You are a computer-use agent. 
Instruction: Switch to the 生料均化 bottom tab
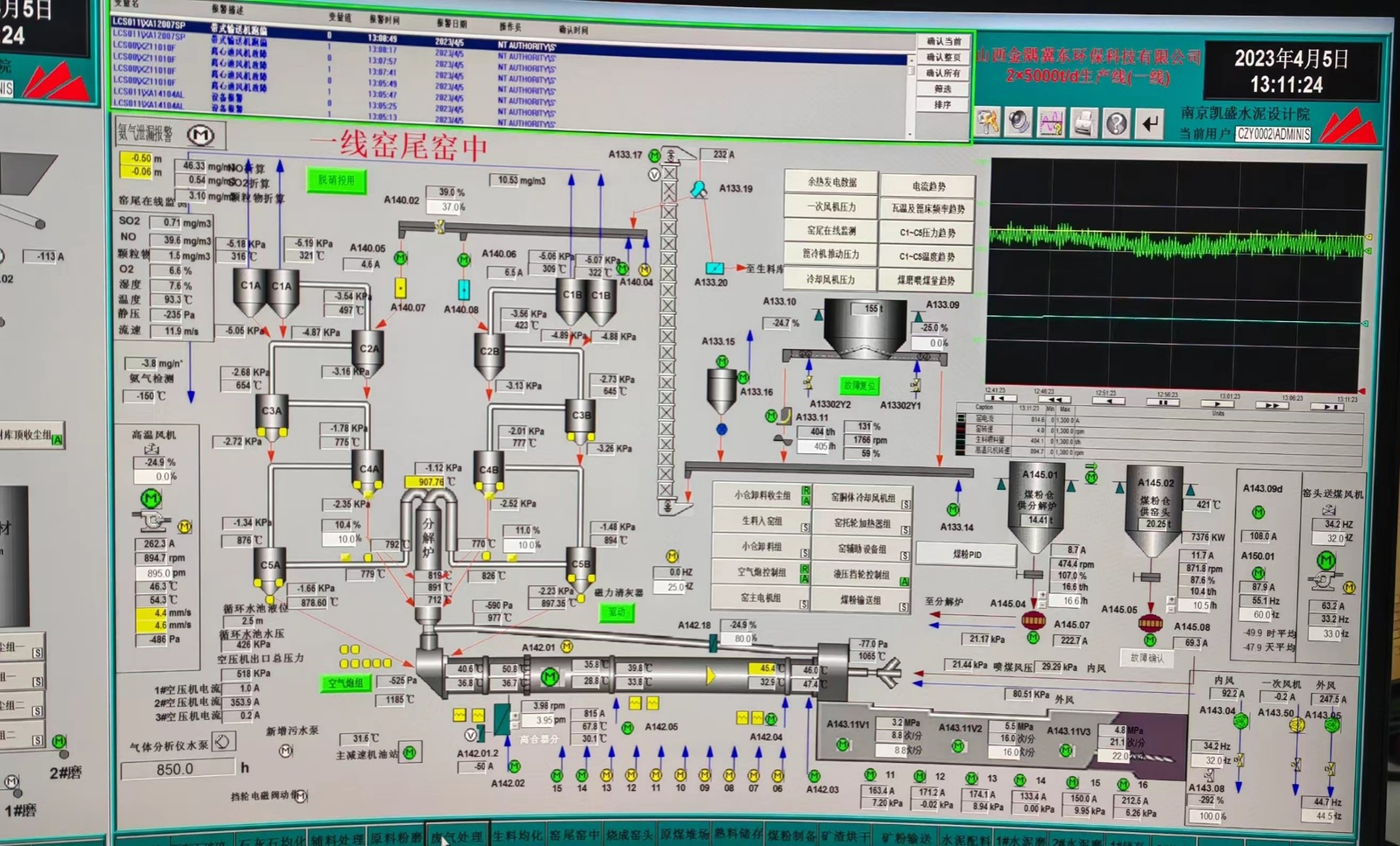coord(517,836)
